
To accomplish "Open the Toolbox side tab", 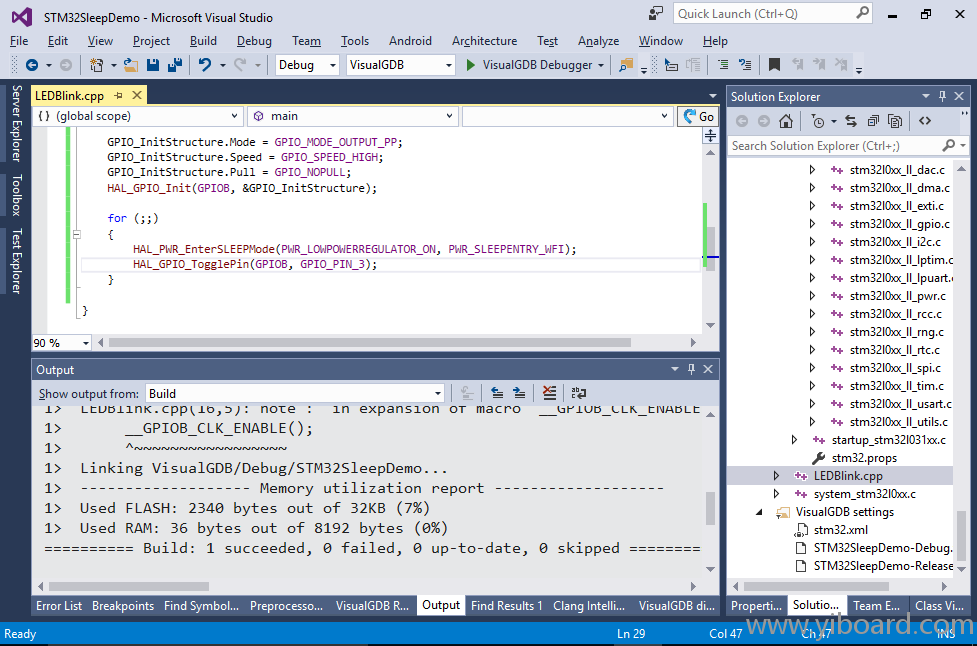I will click(17, 195).
